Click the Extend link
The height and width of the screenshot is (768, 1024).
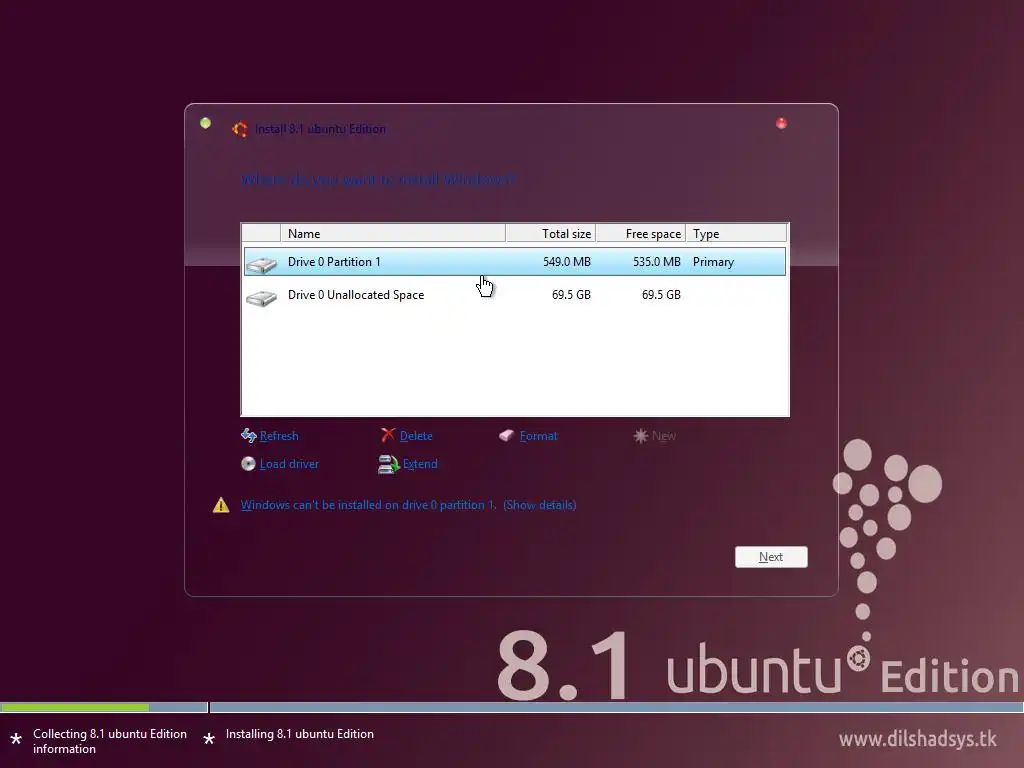click(420, 464)
